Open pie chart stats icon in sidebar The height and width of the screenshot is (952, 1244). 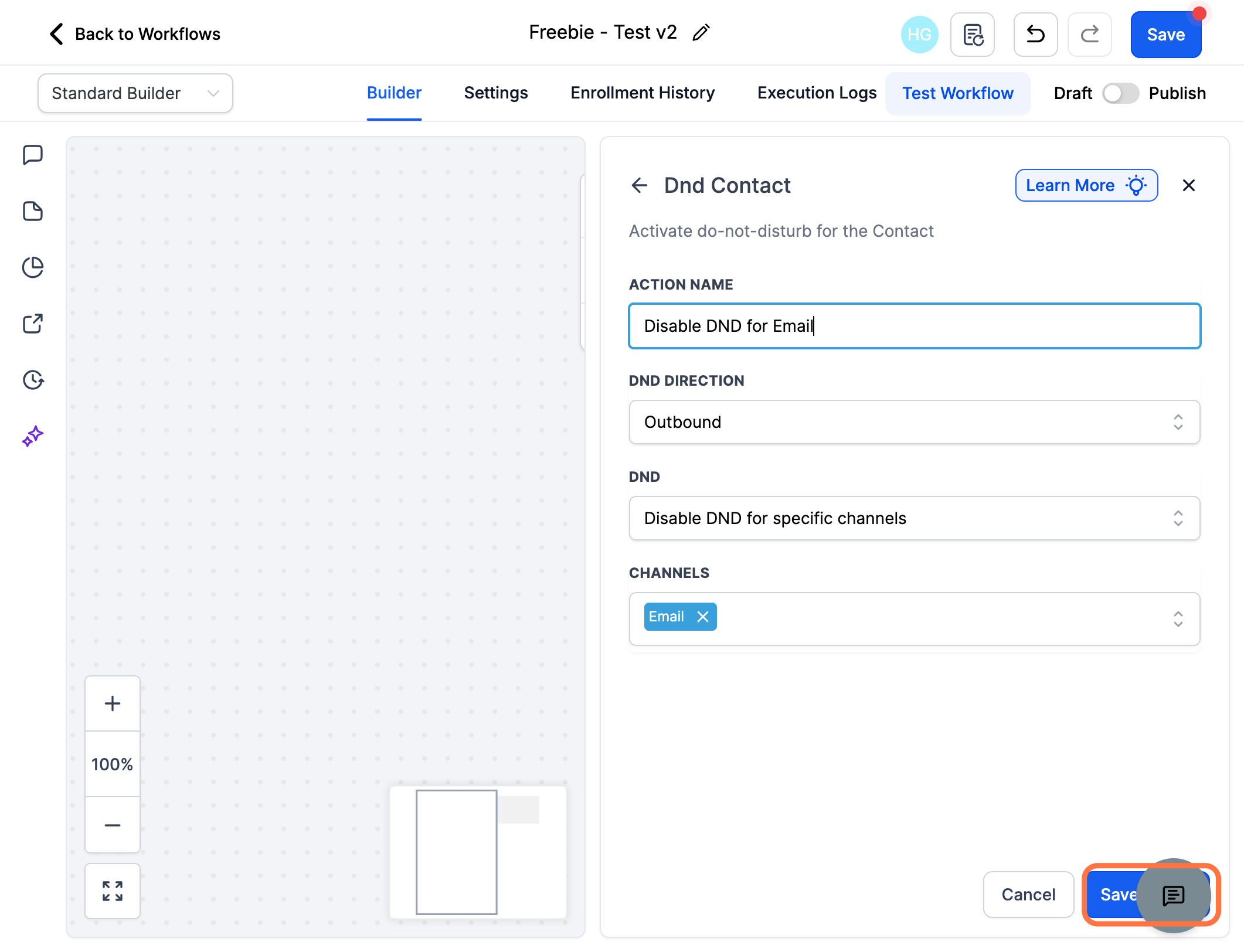click(x=33, y=267)
